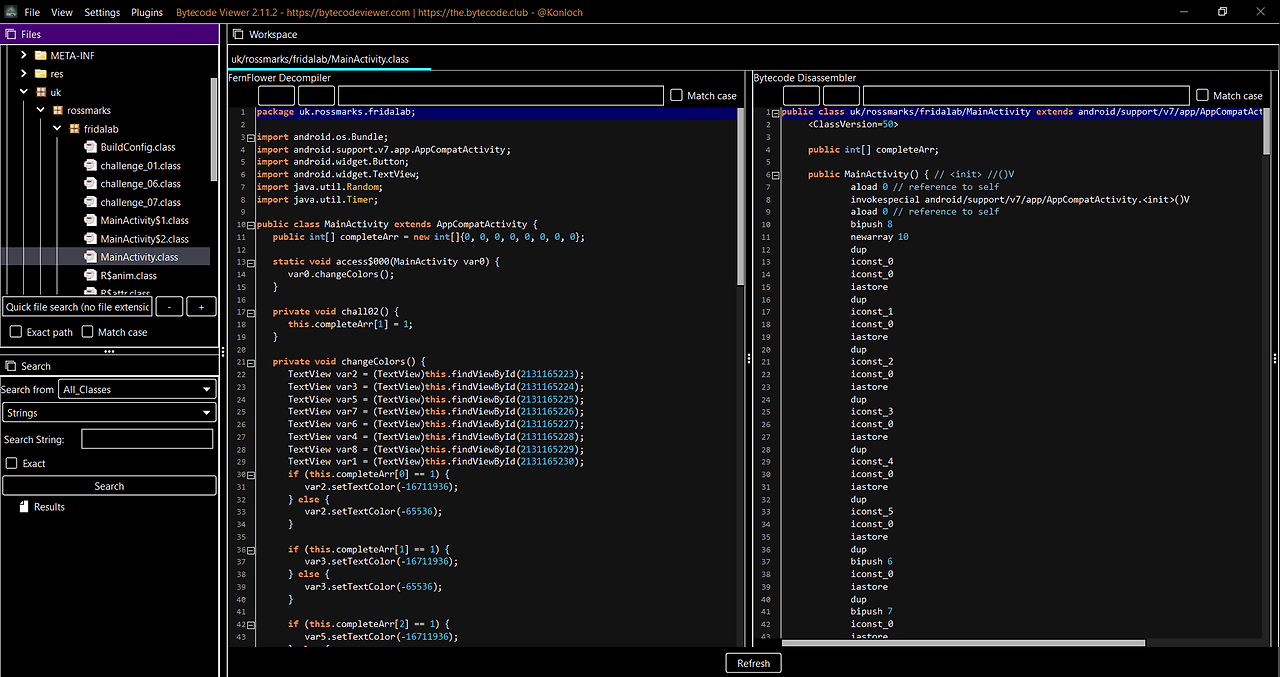
Task: Select the uk/rossmarks/fridalab/MainActivity.class tab
Action: click(x=320, y=59)
